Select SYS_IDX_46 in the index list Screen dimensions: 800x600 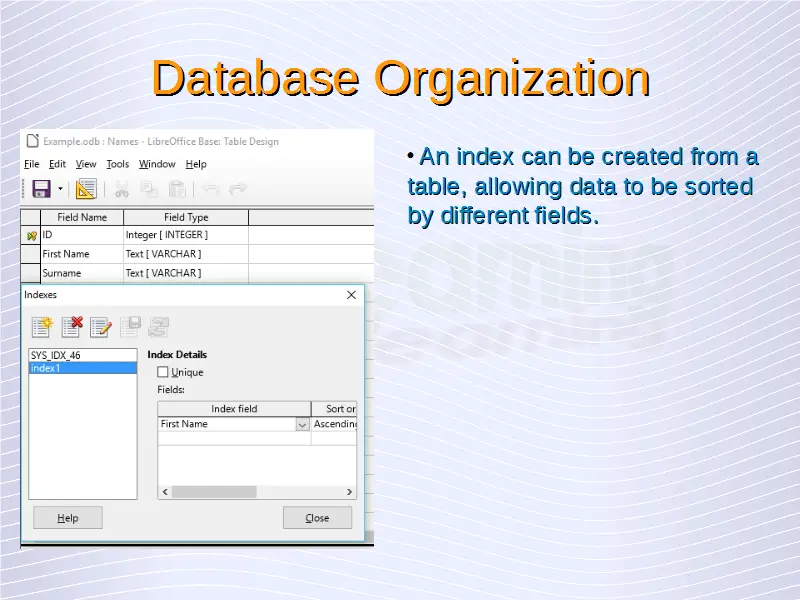tap(56, 355)
